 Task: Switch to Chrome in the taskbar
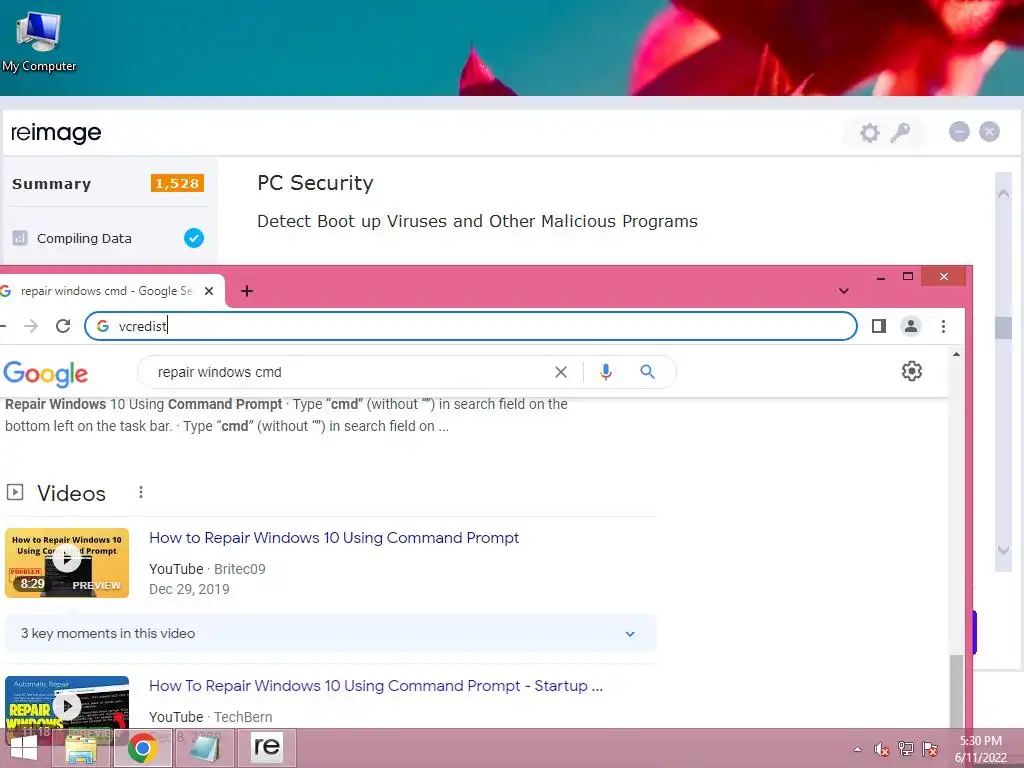click(142, 748)
